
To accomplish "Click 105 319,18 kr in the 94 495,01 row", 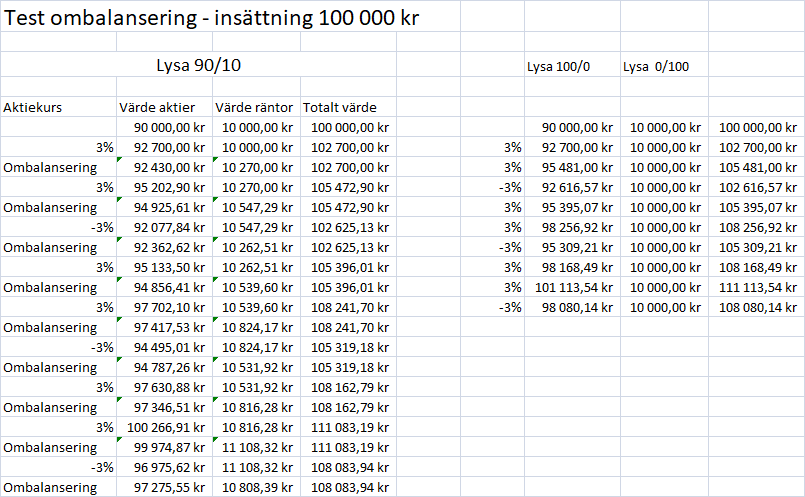I will 350,348.
